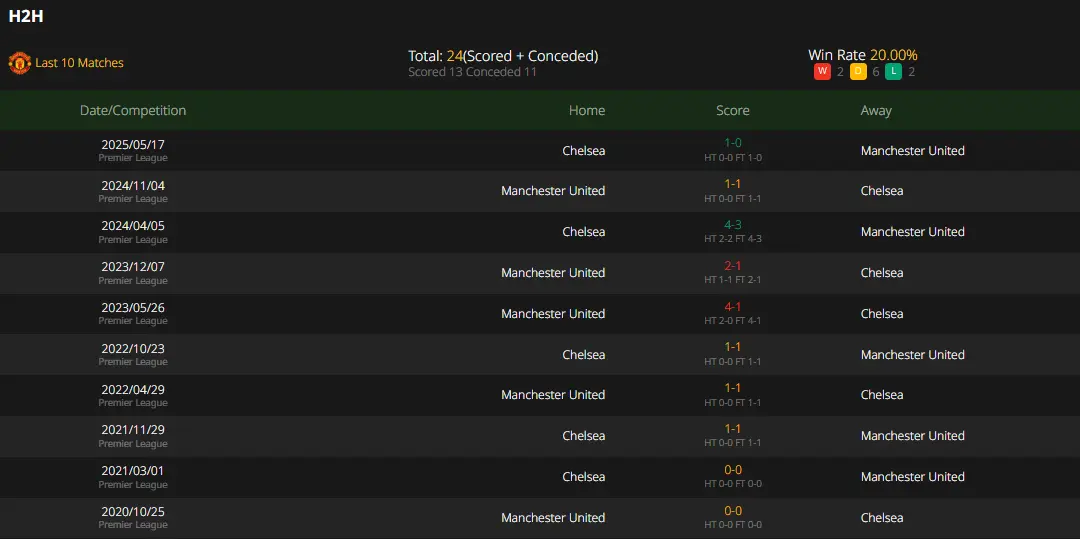The width and height of the screenshot is (1080, 539).
Task: Click the Manchester United crest icon
Action: click(x=19, y=63)
